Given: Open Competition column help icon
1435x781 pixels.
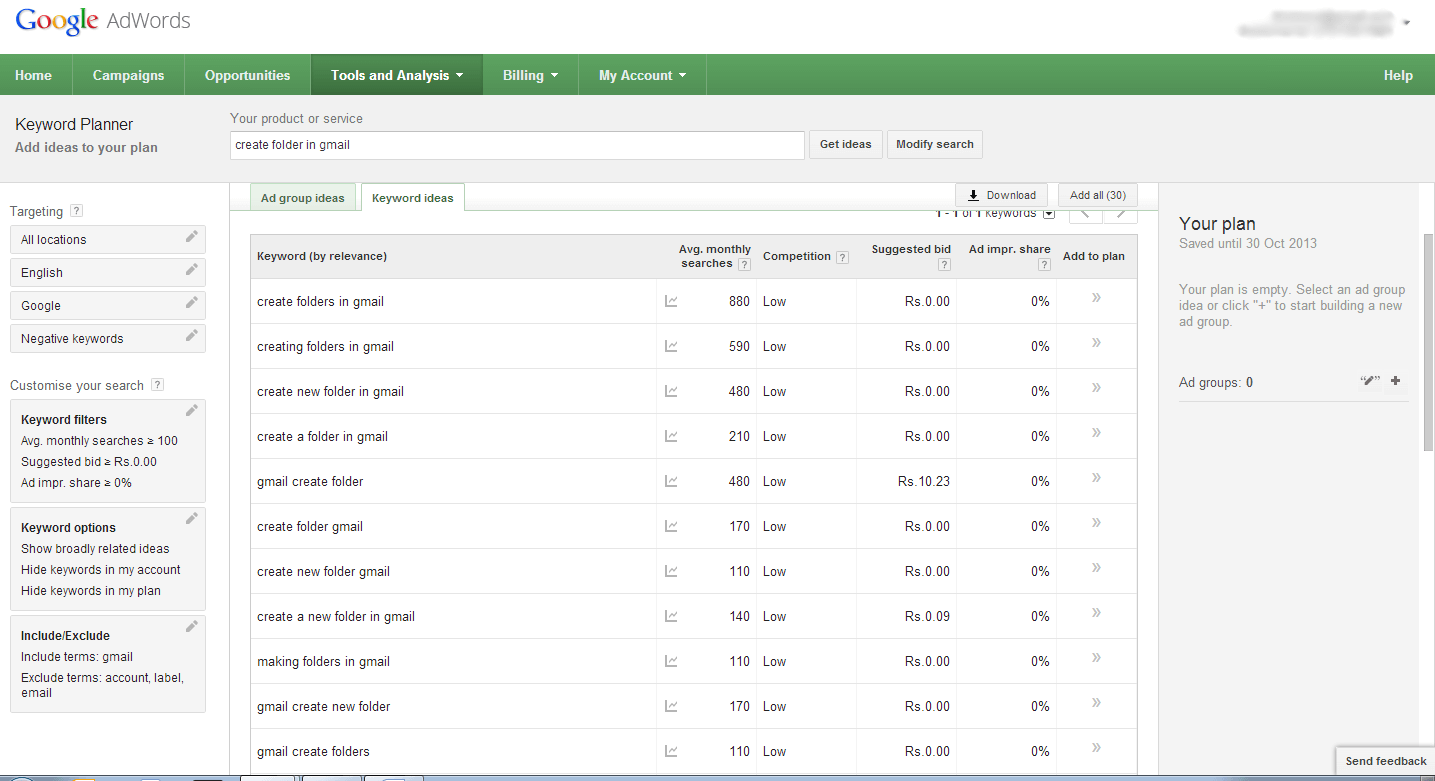Looking at the screenshot, I should point(842,257).
